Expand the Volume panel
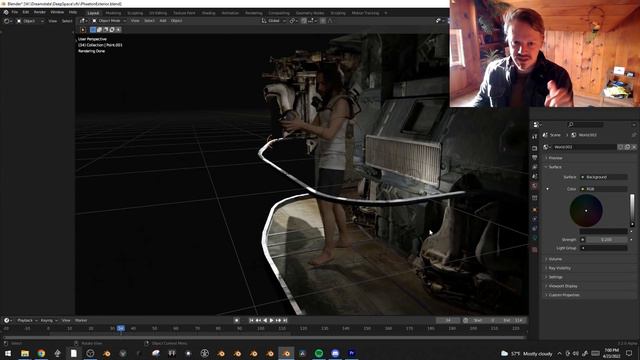 555,259
